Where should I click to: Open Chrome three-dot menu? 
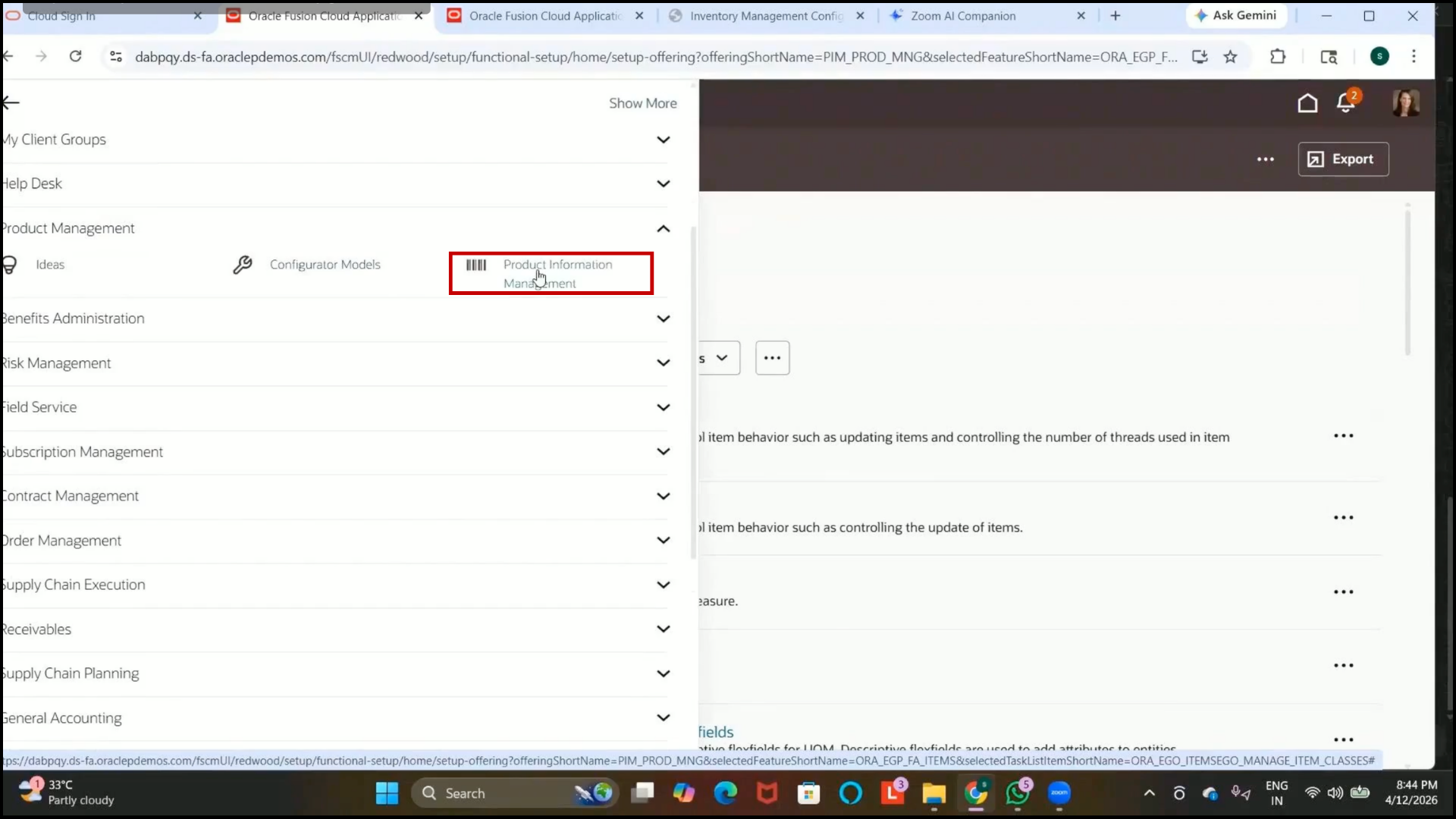pos(1414,56)
